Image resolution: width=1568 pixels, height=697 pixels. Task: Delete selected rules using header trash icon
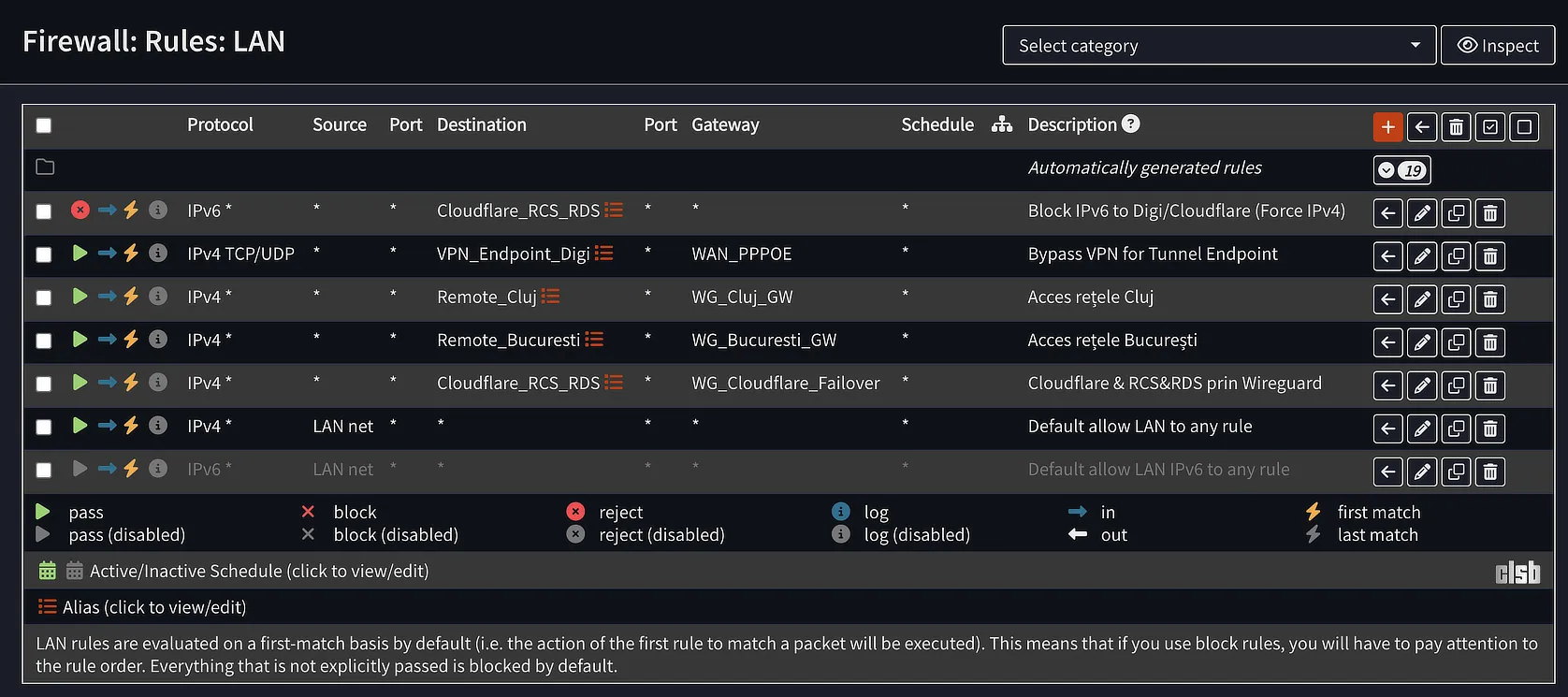[1456, 127]
